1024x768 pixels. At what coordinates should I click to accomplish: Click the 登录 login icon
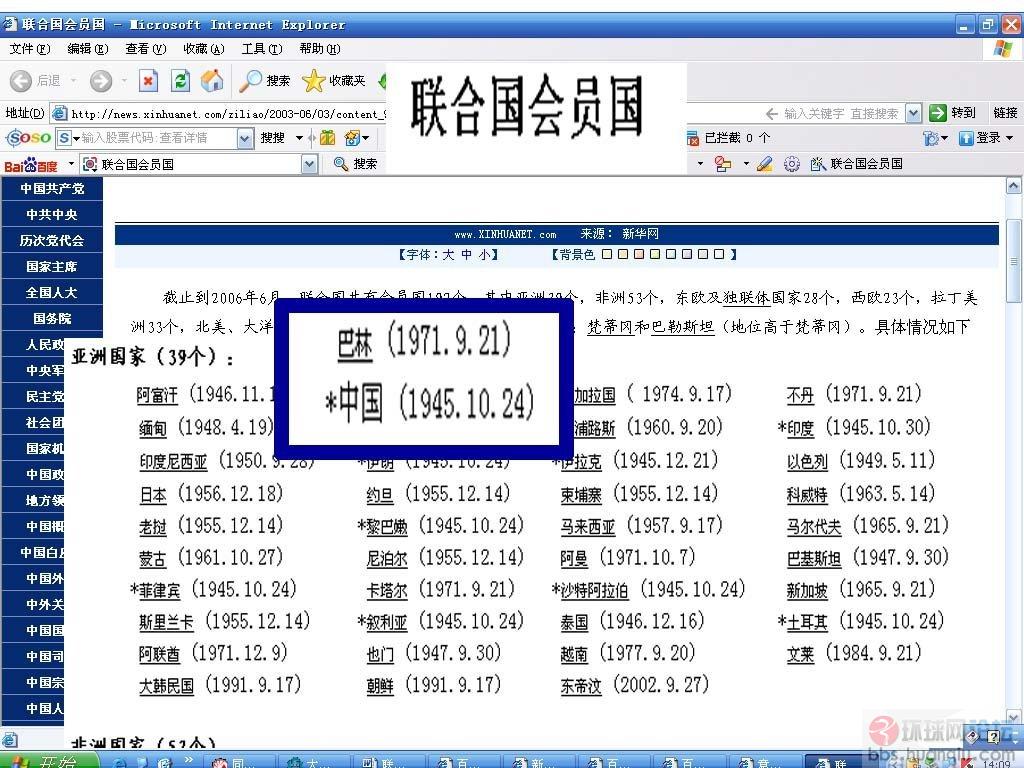pyautogui.click(x=966, y=138)
